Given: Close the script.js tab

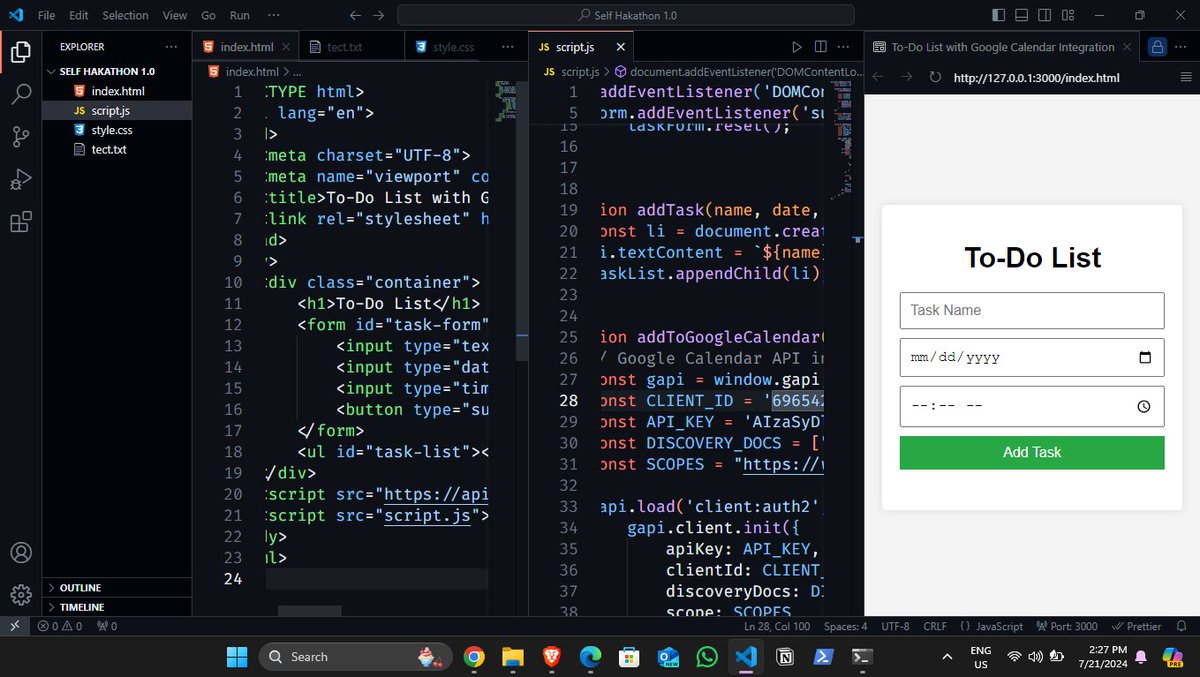Looking at the screenshot, I should [620, 47].
